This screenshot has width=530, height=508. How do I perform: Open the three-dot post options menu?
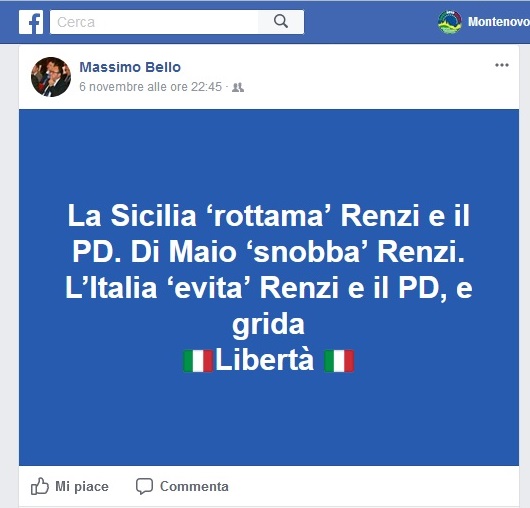point(502,65)
